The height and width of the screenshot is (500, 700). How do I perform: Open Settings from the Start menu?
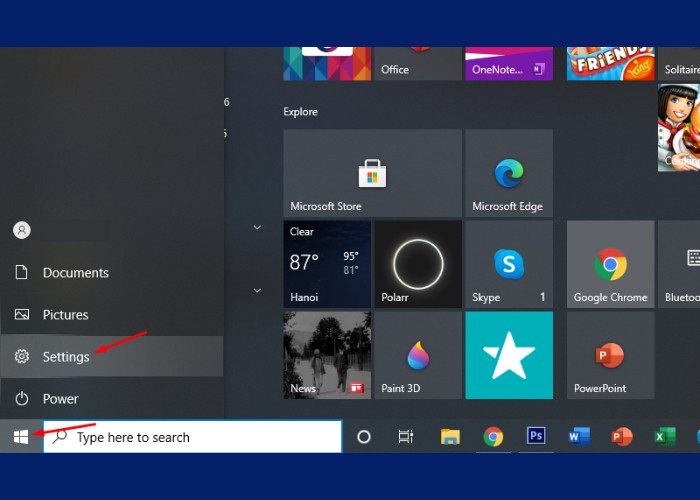(66, 357)
